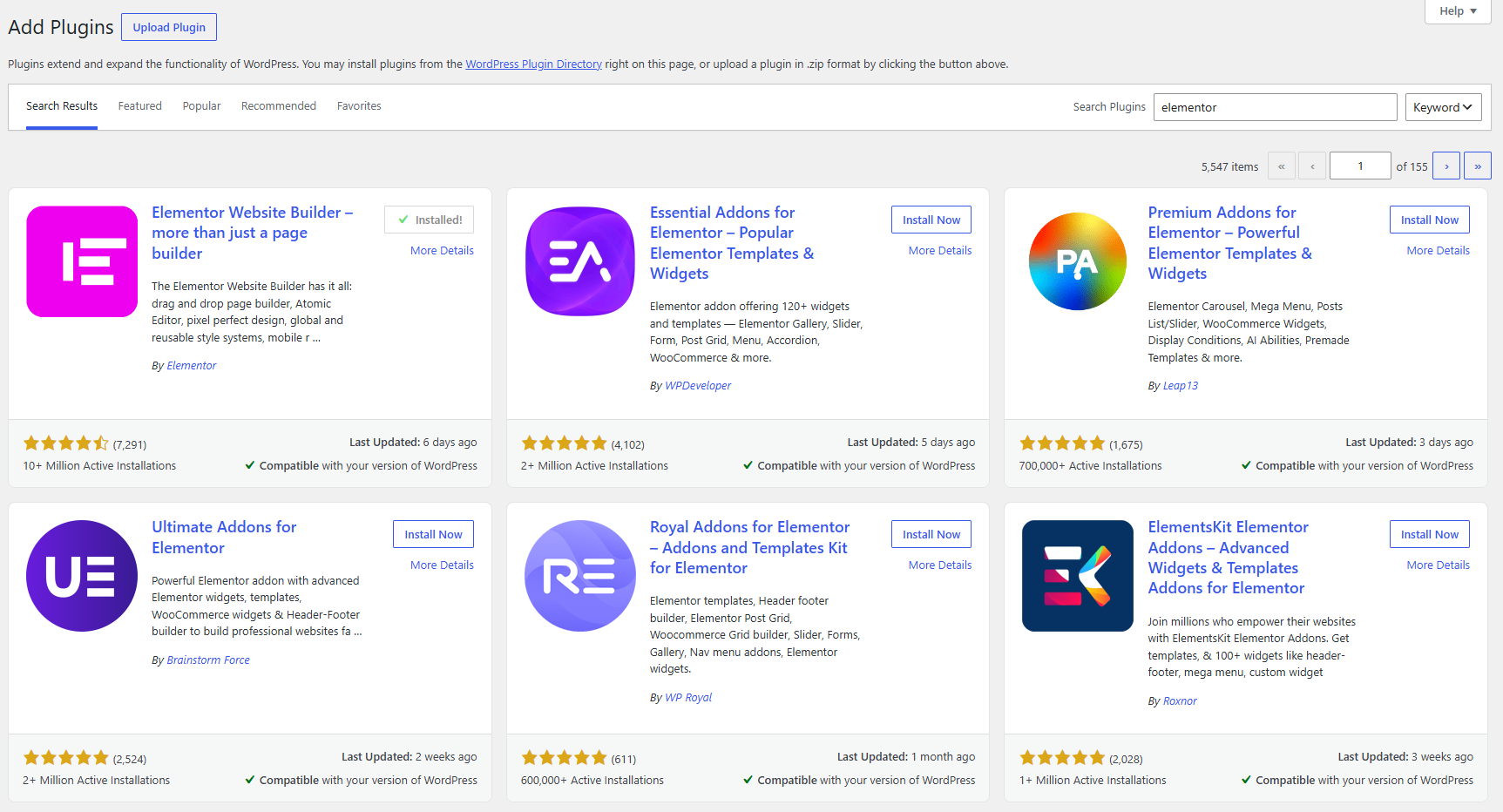This screenshot has height=812, width=1503.
Task: Install Premium Addons for Elementor
Action: [1430, 220]
